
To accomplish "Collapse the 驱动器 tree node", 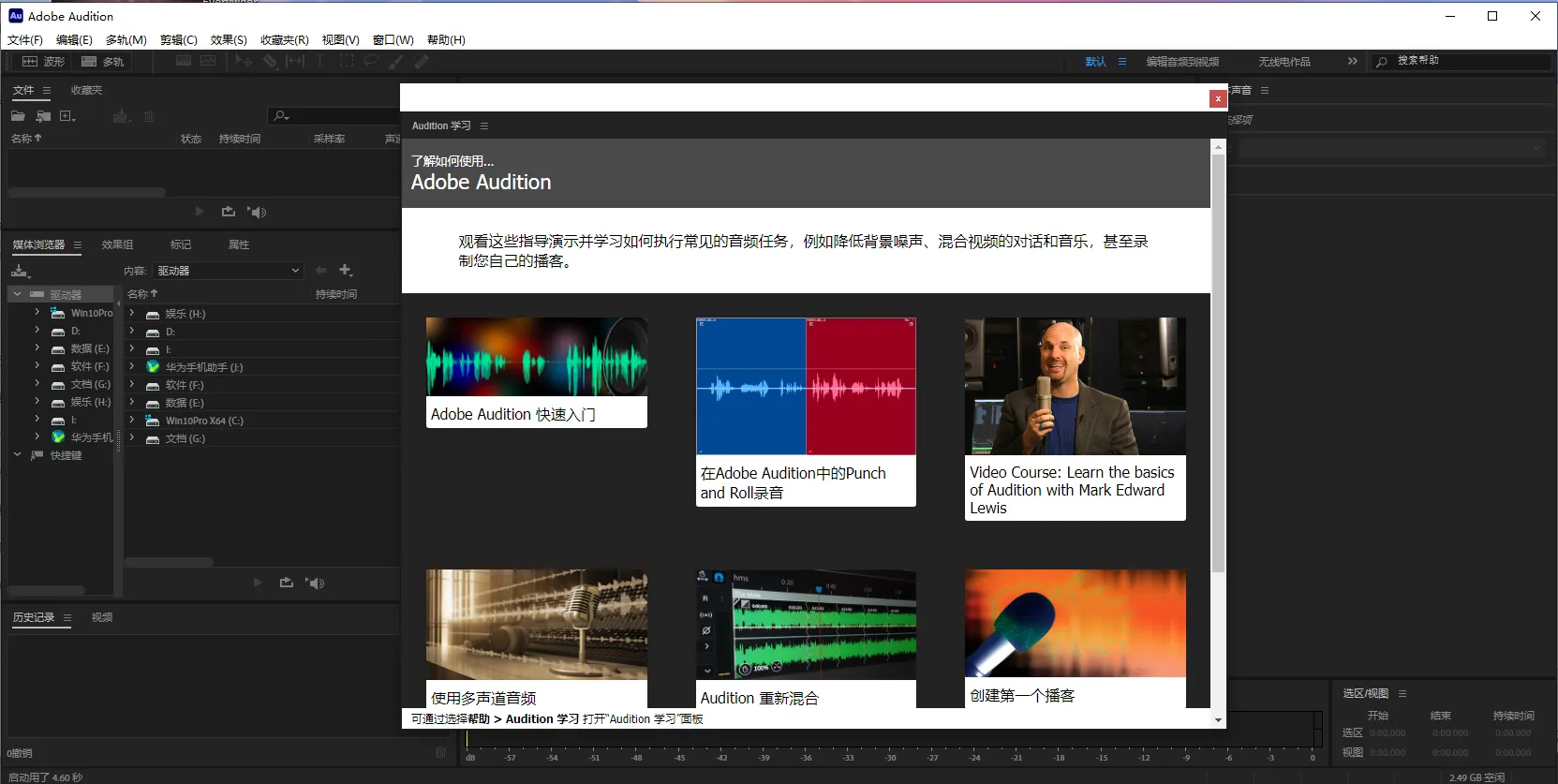I will point(17,294).
